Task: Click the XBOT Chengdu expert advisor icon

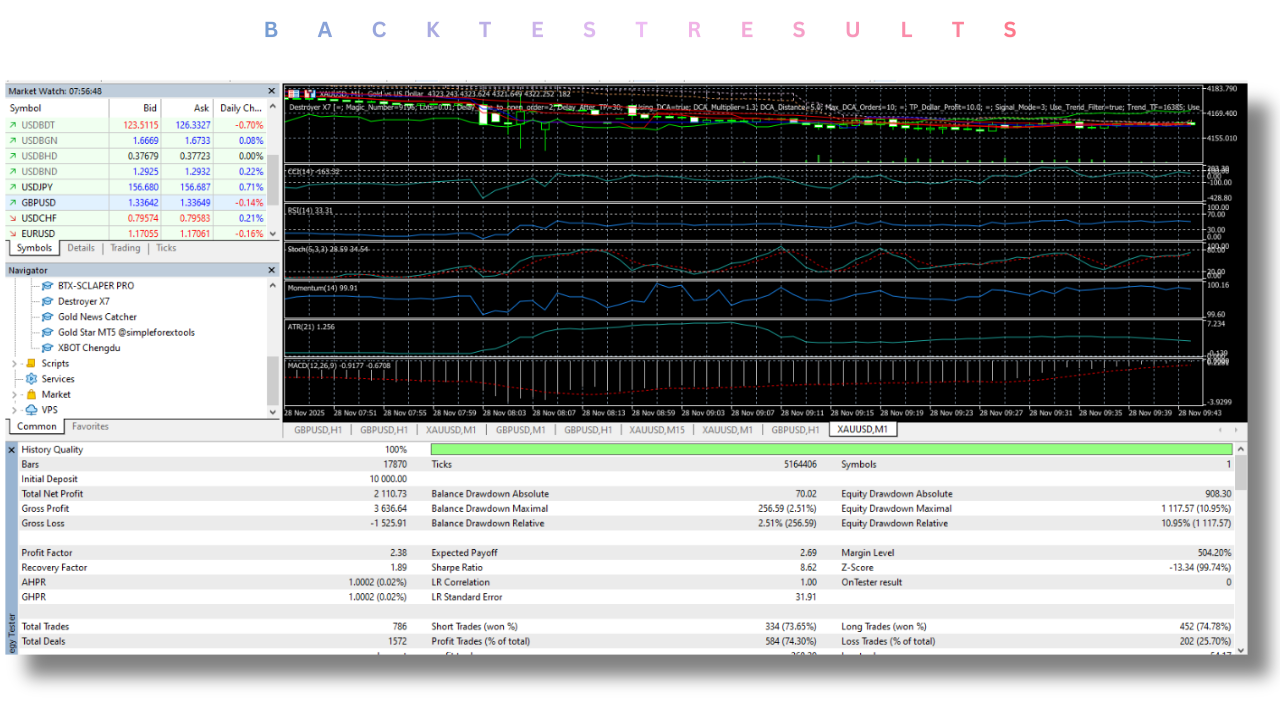Action: coord(46,348)
